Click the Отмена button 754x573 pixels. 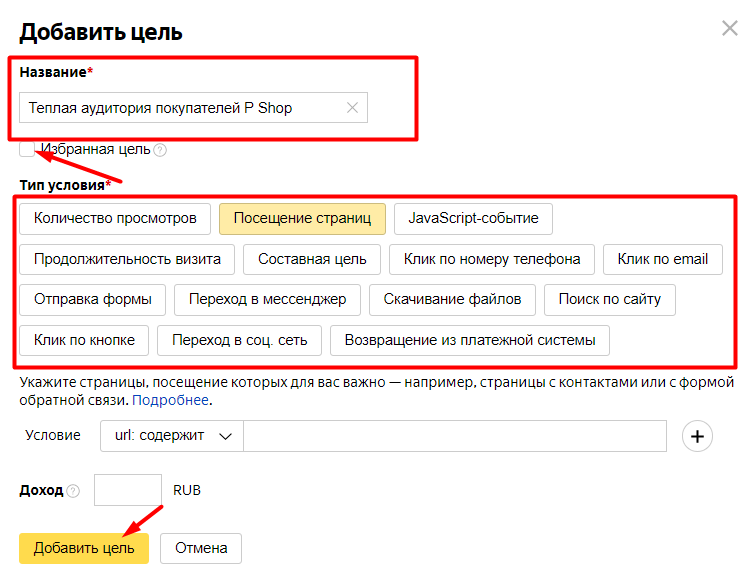click(201, 548)
